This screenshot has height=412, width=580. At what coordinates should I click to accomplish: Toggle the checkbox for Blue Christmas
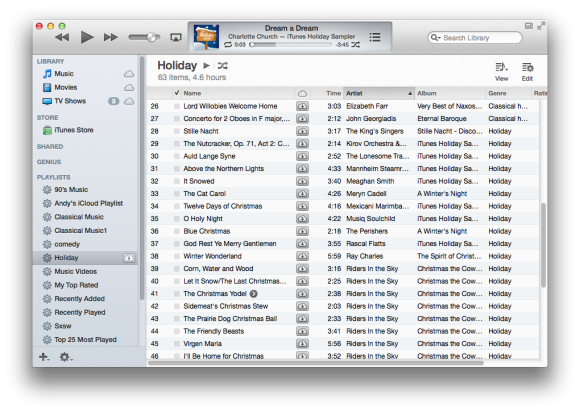coord(177,232)
